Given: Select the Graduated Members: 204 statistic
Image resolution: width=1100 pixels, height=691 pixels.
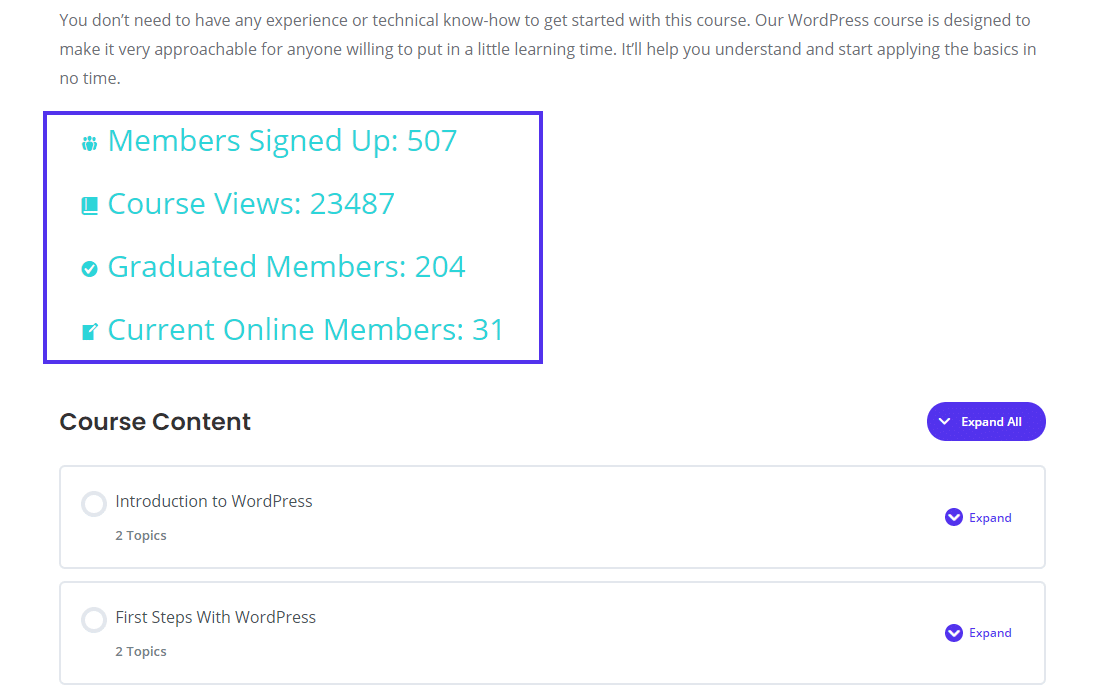Looking at the screenshot, I should point(286,267).
